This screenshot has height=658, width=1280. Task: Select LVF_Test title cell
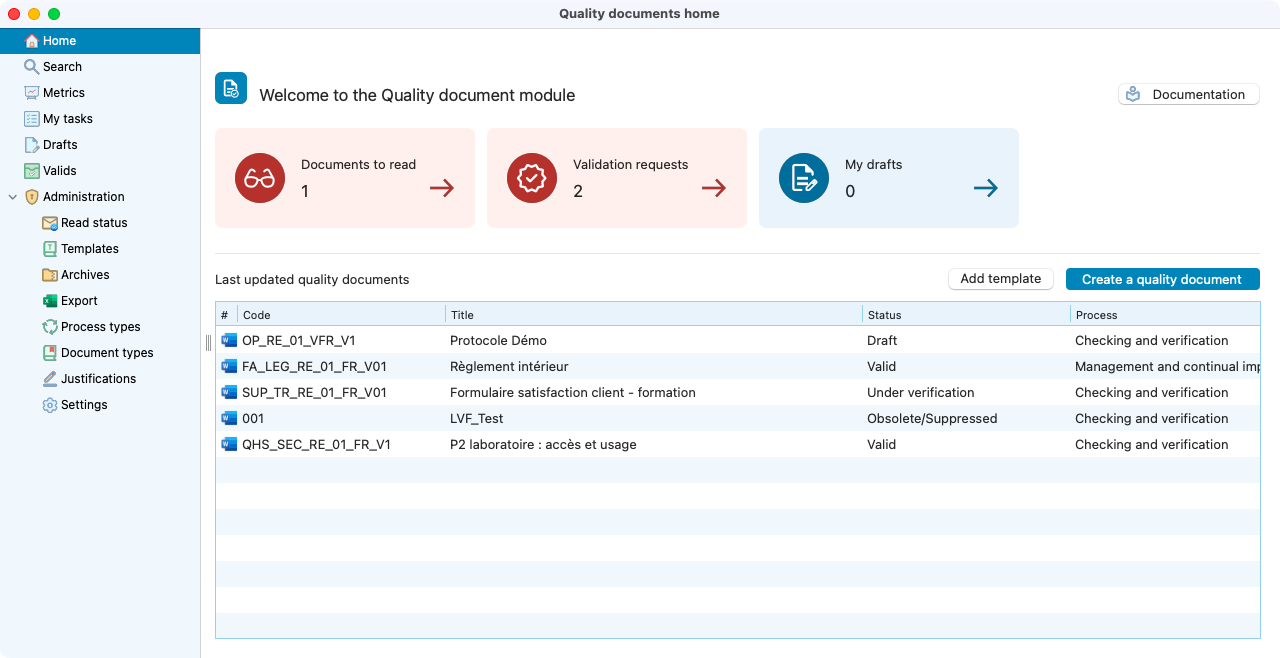pos(477,418)
